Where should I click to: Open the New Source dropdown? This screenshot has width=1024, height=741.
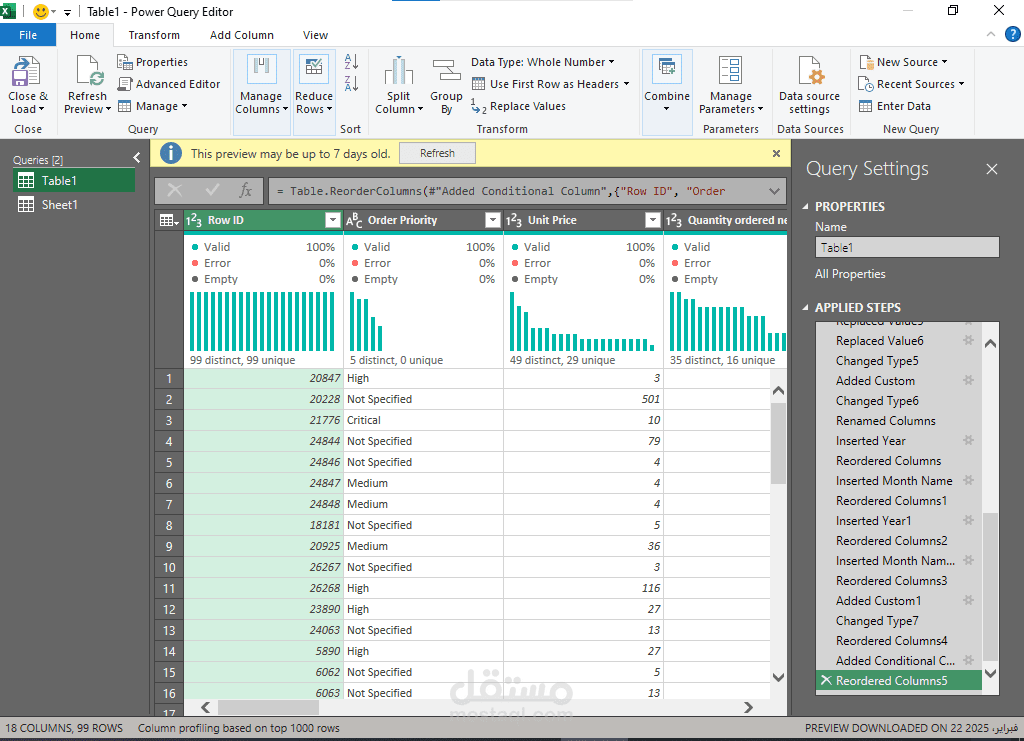(903, 62)
